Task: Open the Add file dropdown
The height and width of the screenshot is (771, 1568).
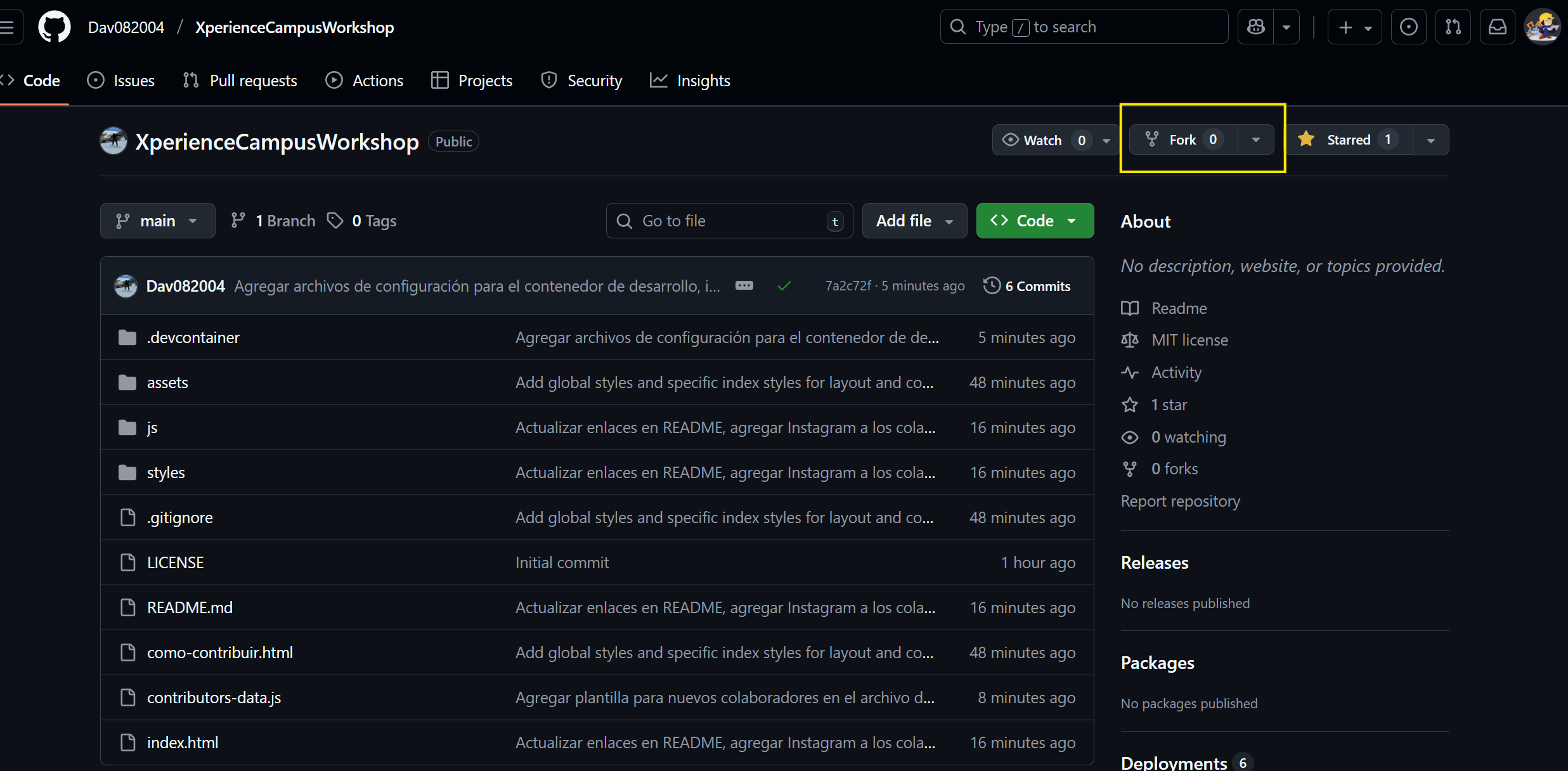Action: [x=914, y=220]
